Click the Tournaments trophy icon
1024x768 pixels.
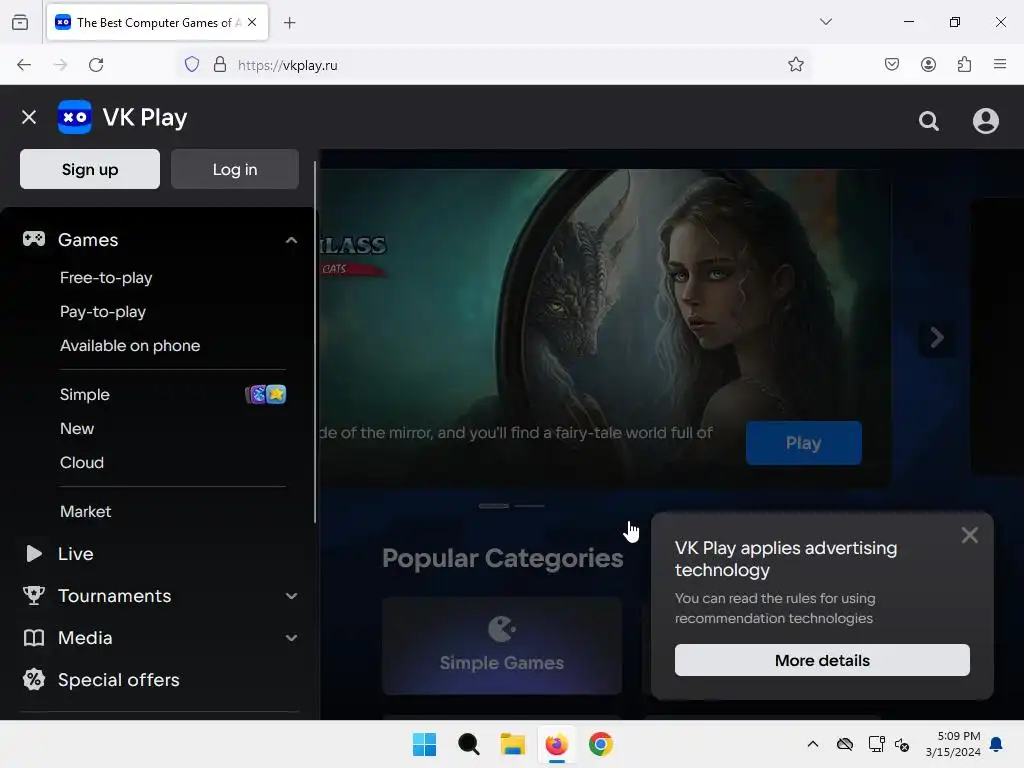tap(34, 596)
